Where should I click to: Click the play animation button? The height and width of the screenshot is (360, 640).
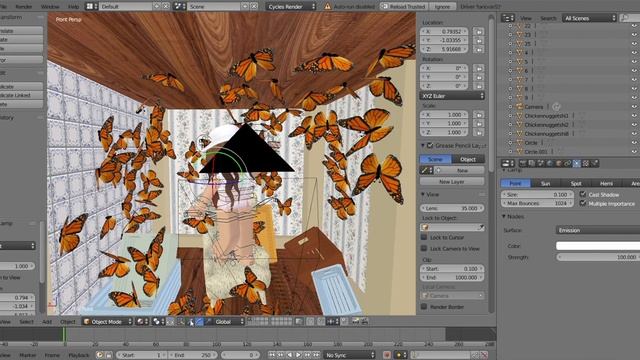(298, 355)
